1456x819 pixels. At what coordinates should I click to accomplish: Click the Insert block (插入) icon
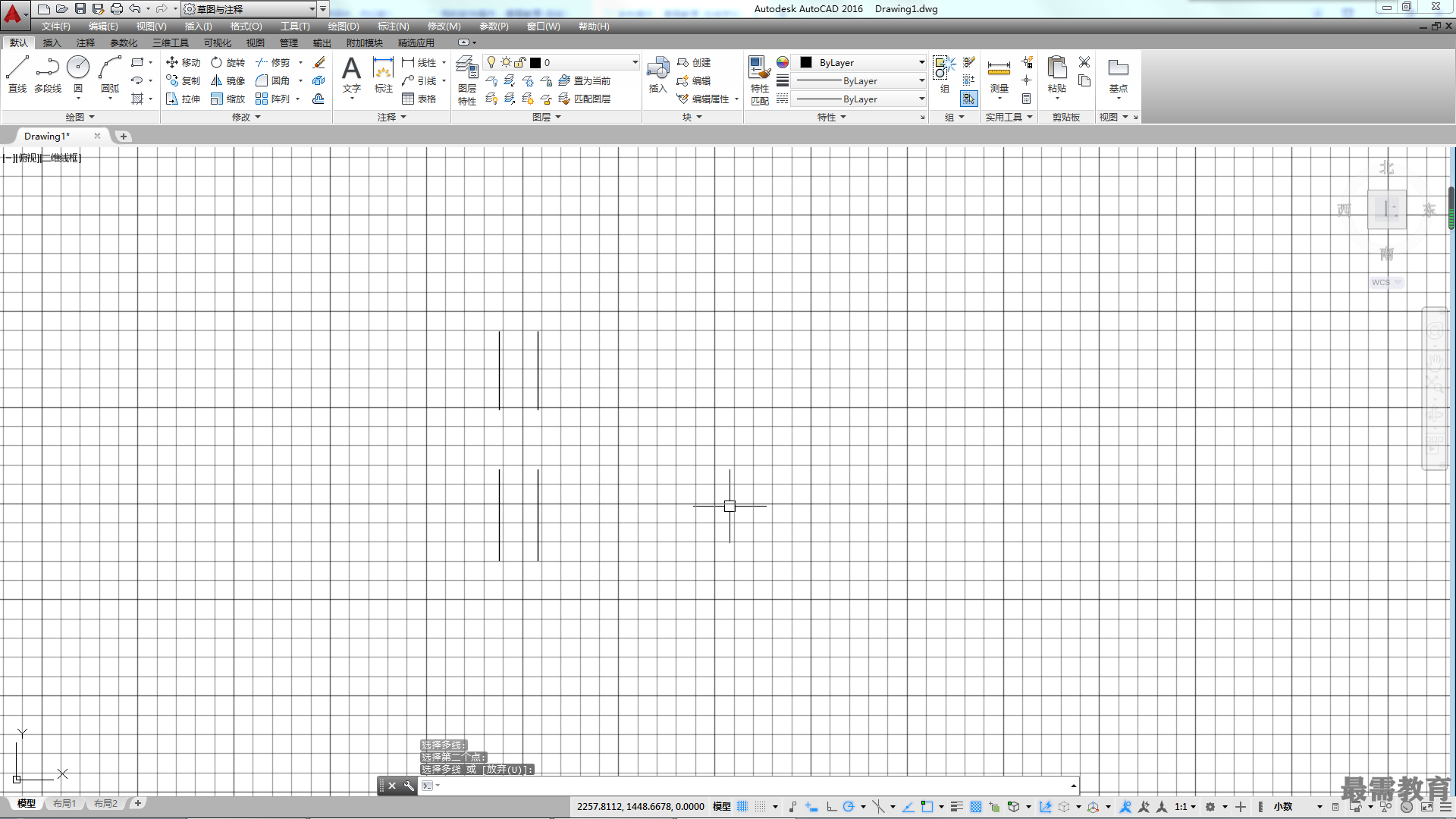pos(657,74)
